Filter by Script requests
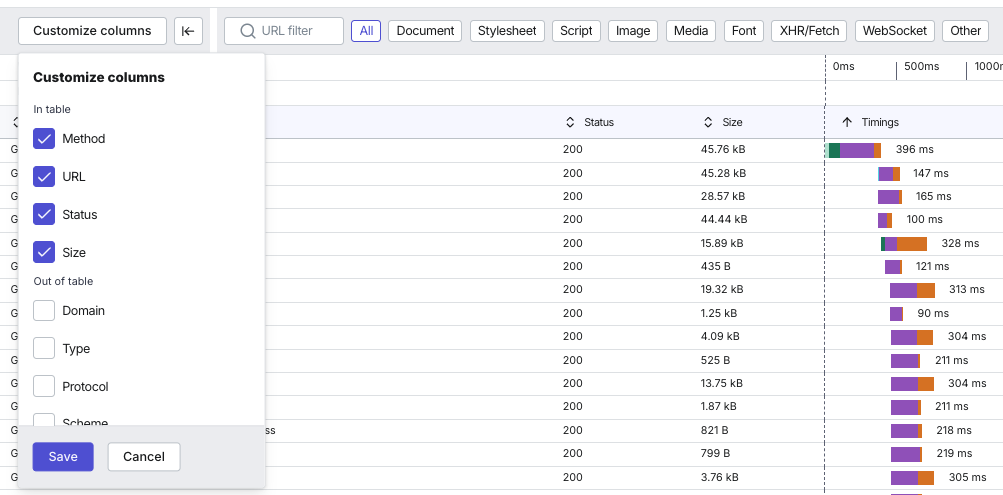The image size is (1003, 495). (x=576, y=31)
